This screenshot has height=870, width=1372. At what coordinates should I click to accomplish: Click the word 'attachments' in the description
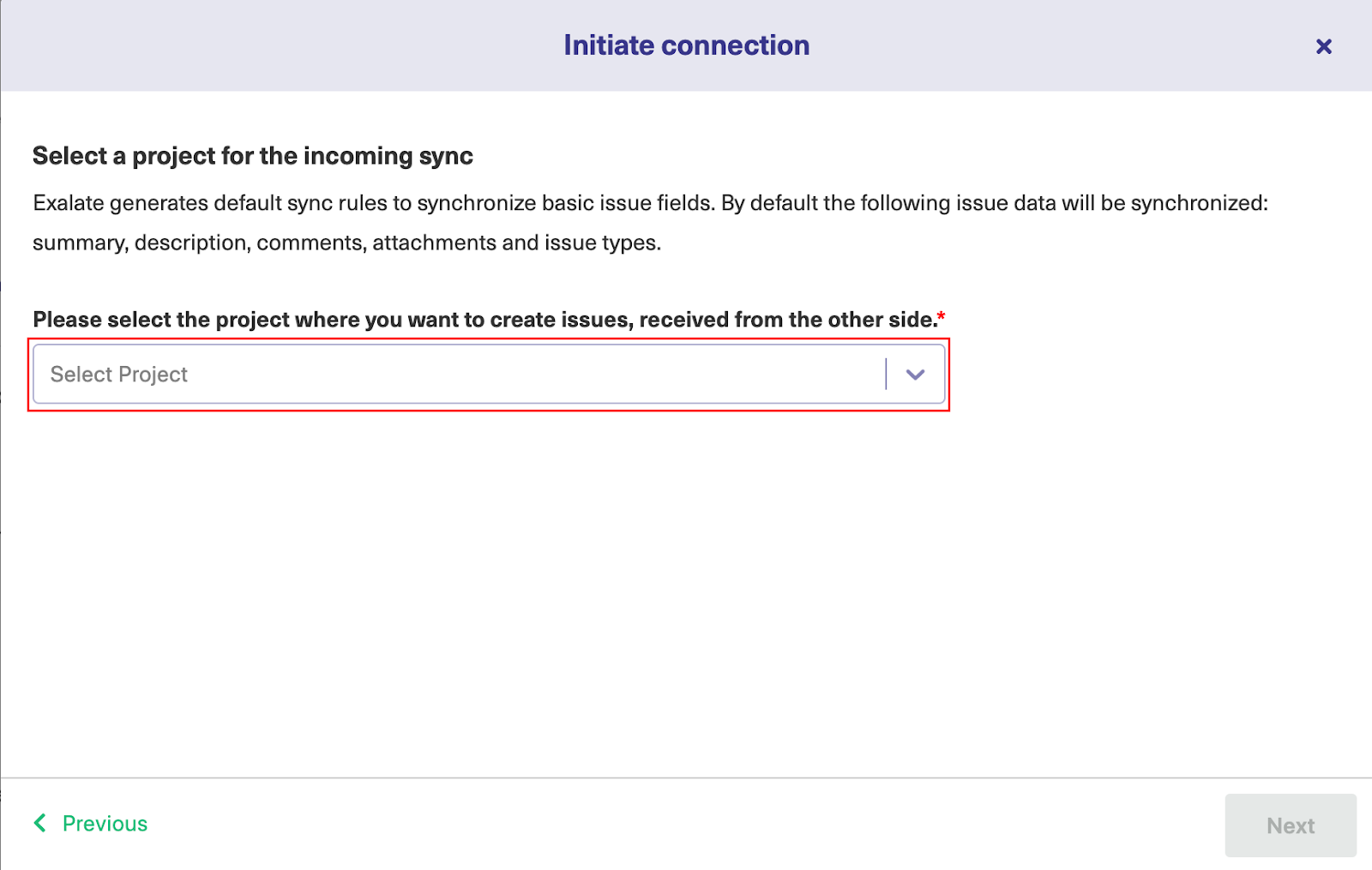click(x=434, y=243)
